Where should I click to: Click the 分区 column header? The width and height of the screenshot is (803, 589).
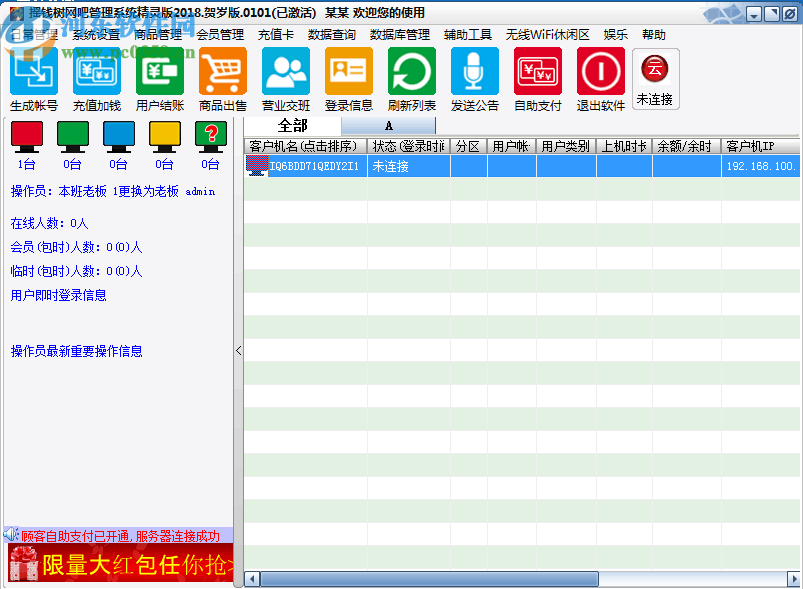point(469,146)
